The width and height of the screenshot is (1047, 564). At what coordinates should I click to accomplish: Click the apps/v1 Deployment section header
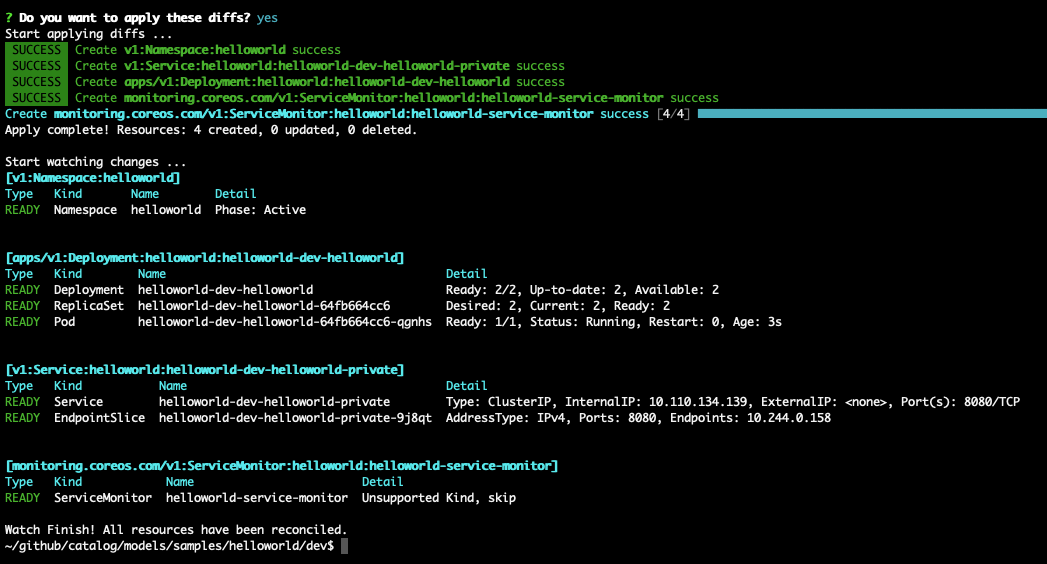pos(204,258)
